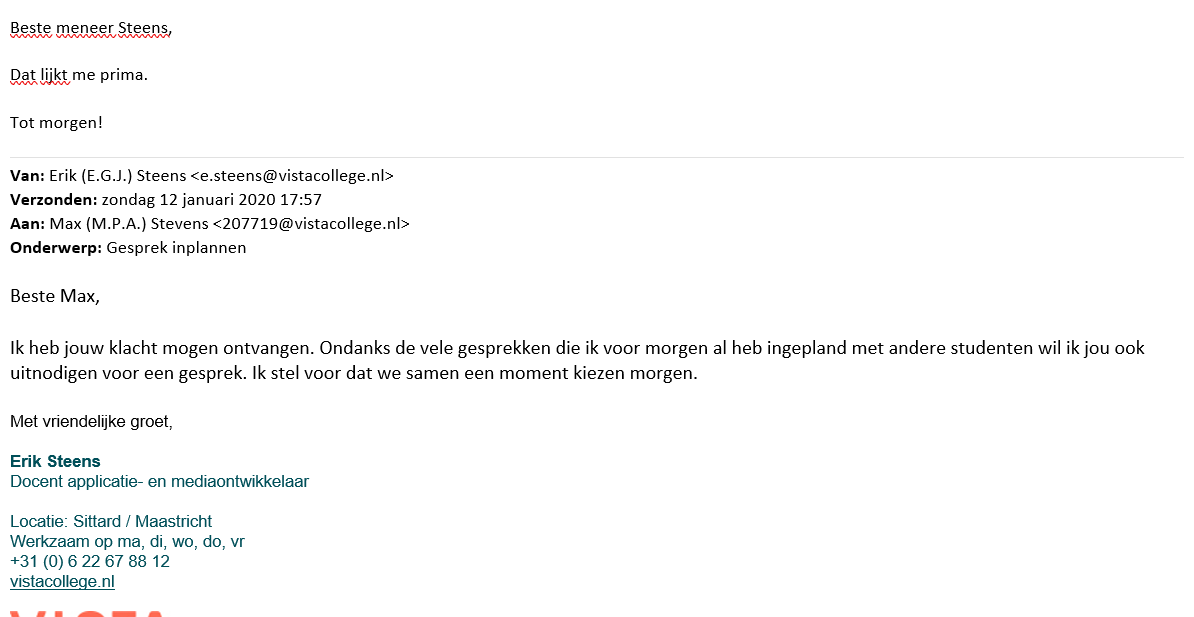Click the bold 'Erik Steens' signature name
This screenshot has width=1194, height=617.
(x=55, y=461)
